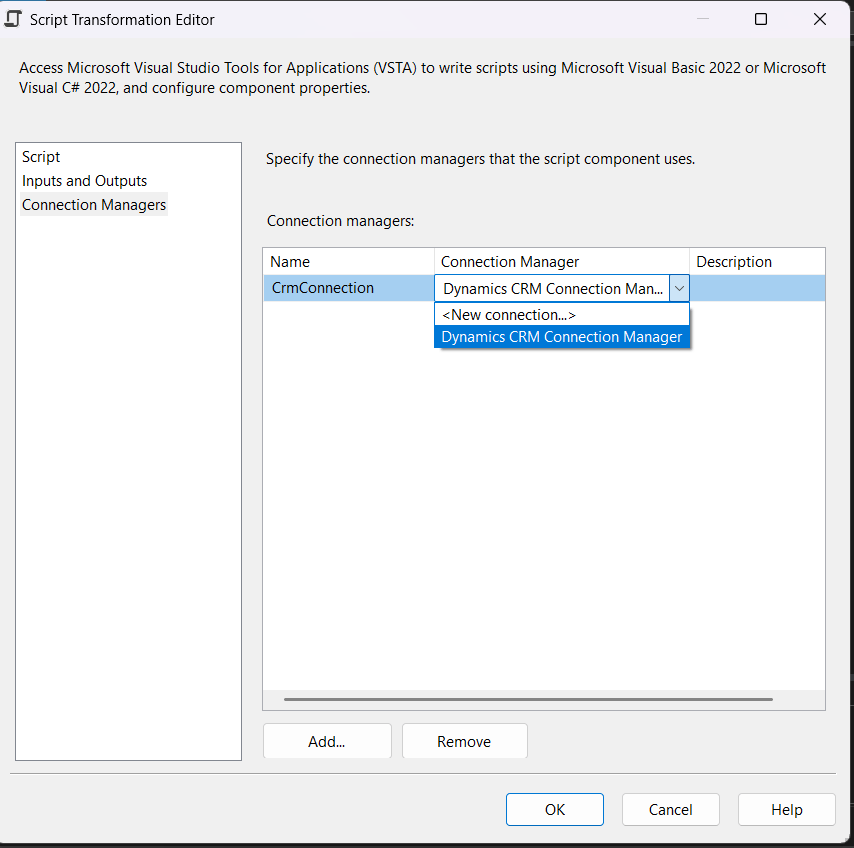This screenshot has width=854, height=848.
Task: Click the Add... button
Action: pos(327,741)
